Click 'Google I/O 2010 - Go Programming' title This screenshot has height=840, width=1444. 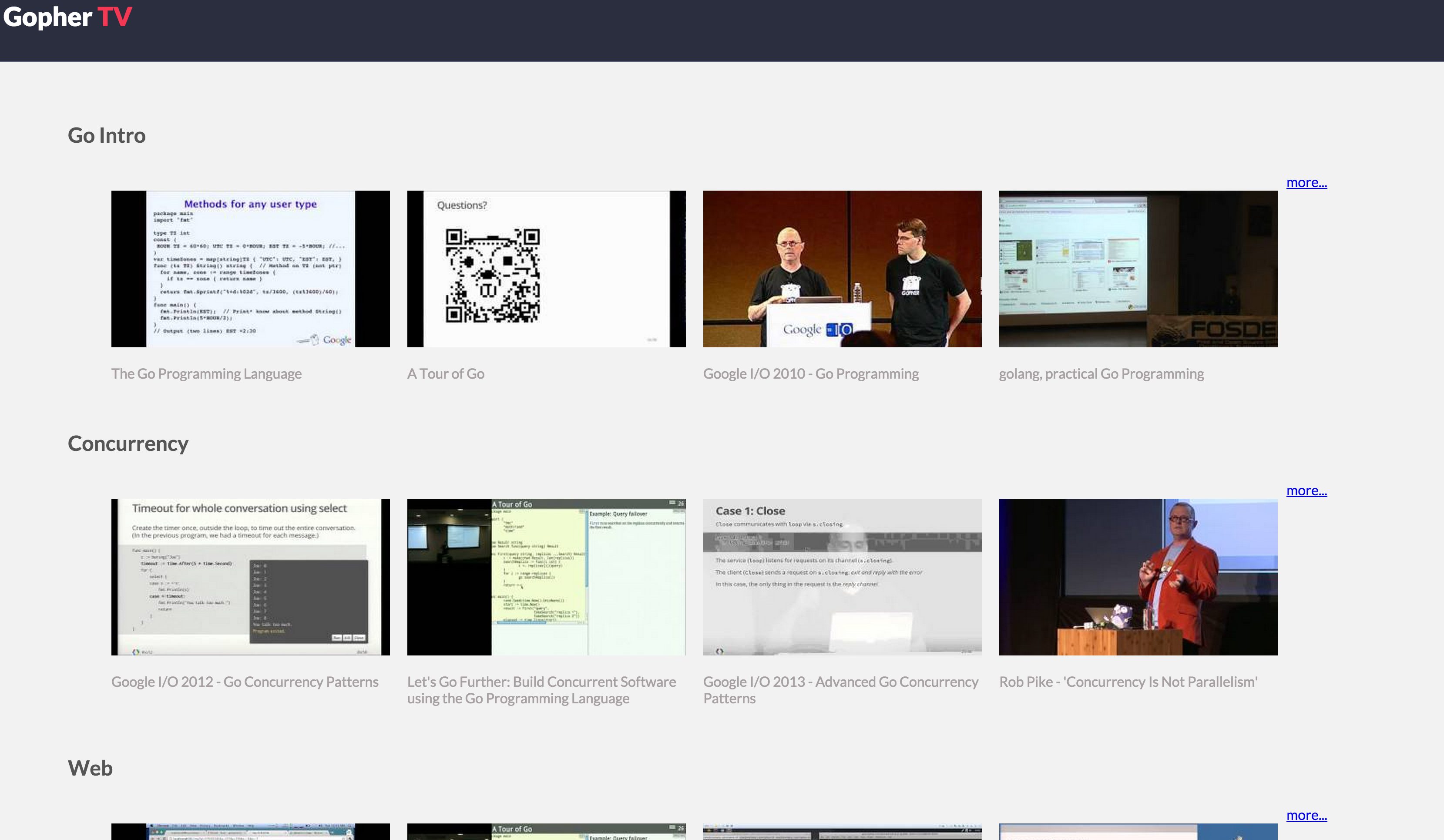coord(811,373)
